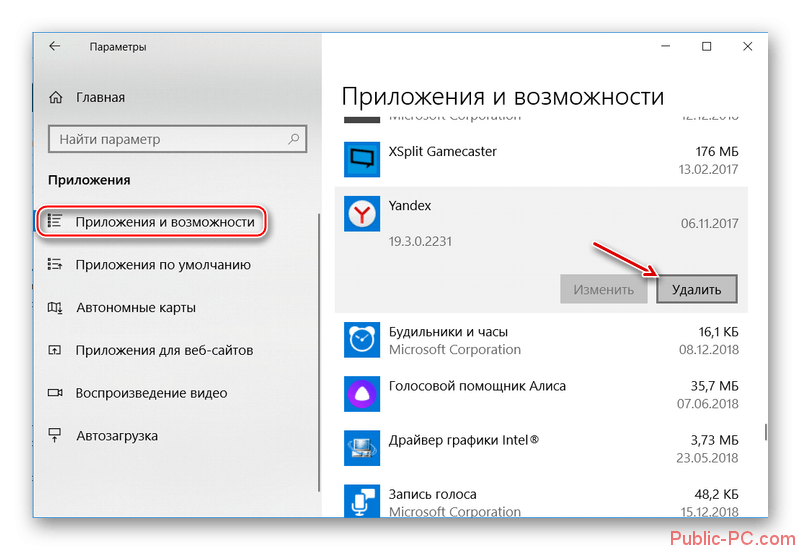Click the Запись голоса microphone icon

click(362, 501)
